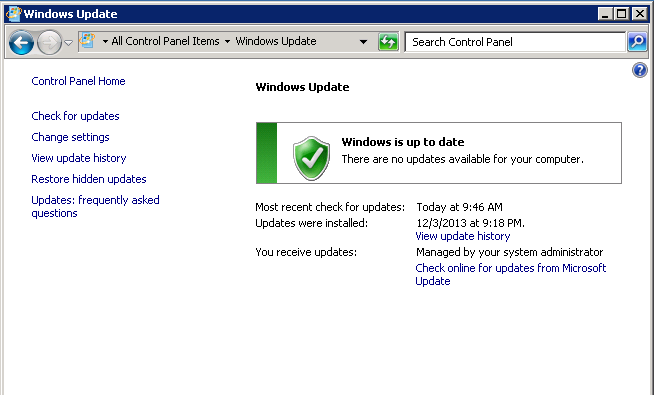Open the recent pages dropdown arrow
The width and height of the screenshot is (654, 395).
click(69, 43)
